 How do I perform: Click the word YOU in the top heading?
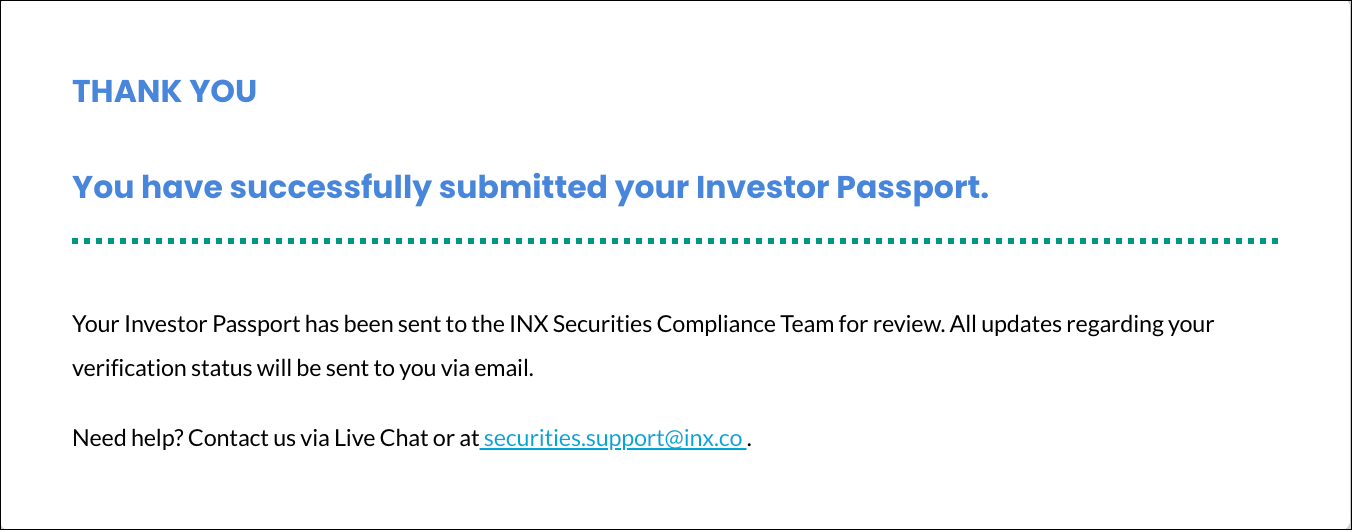tap(222, 91)
